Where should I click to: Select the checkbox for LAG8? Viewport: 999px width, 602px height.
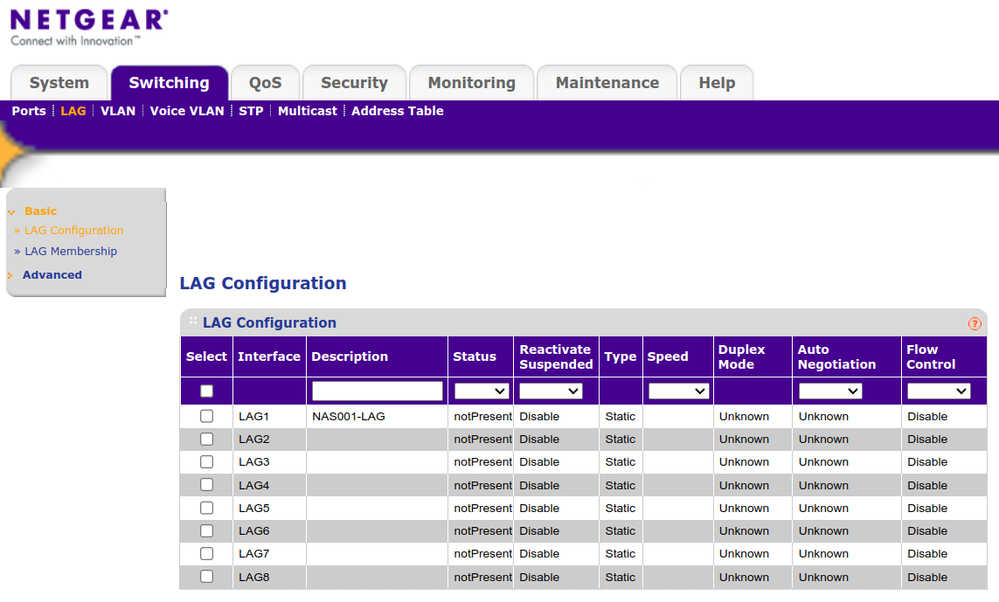tap(205, 577)
